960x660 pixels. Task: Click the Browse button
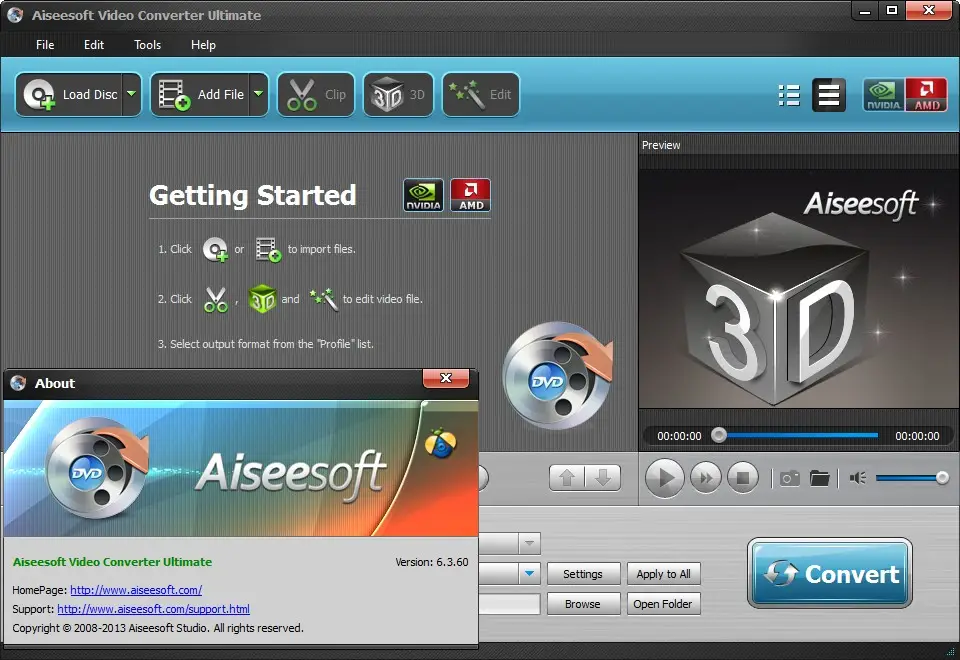[583, 604]
